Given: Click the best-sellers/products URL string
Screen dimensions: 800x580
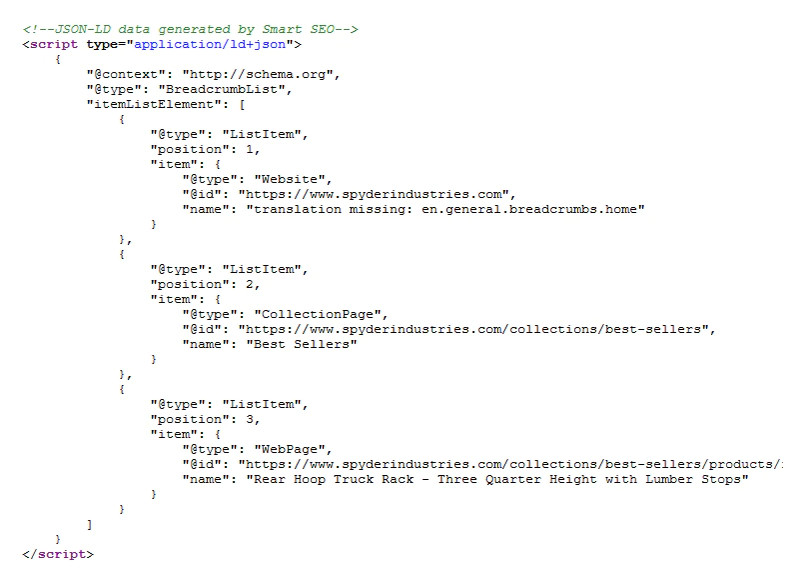Looking at the screenshot, I should coord(510,464).
